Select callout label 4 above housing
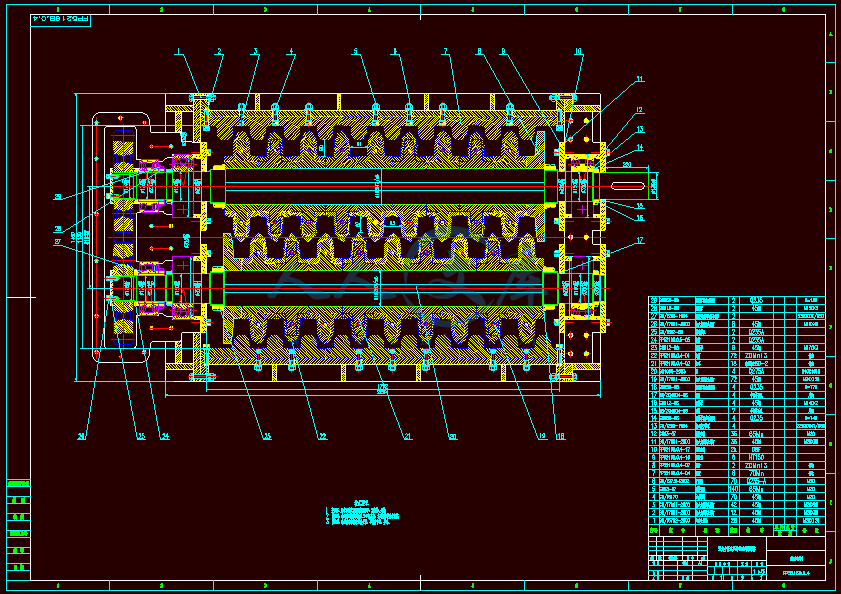The height and width of the screenshot is (594, 841). [291, 52]
